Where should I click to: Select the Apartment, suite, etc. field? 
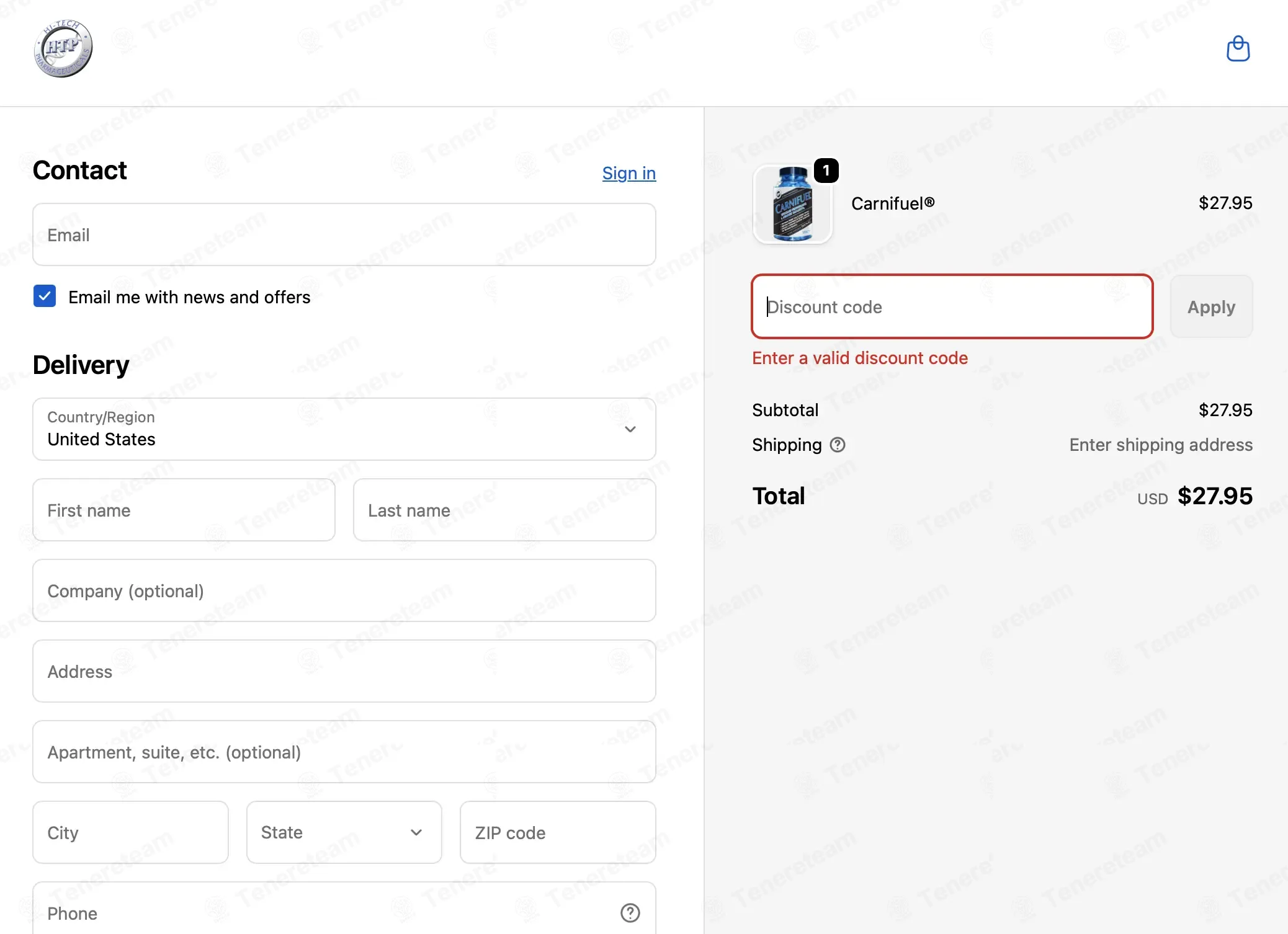[x=344, y=752]
